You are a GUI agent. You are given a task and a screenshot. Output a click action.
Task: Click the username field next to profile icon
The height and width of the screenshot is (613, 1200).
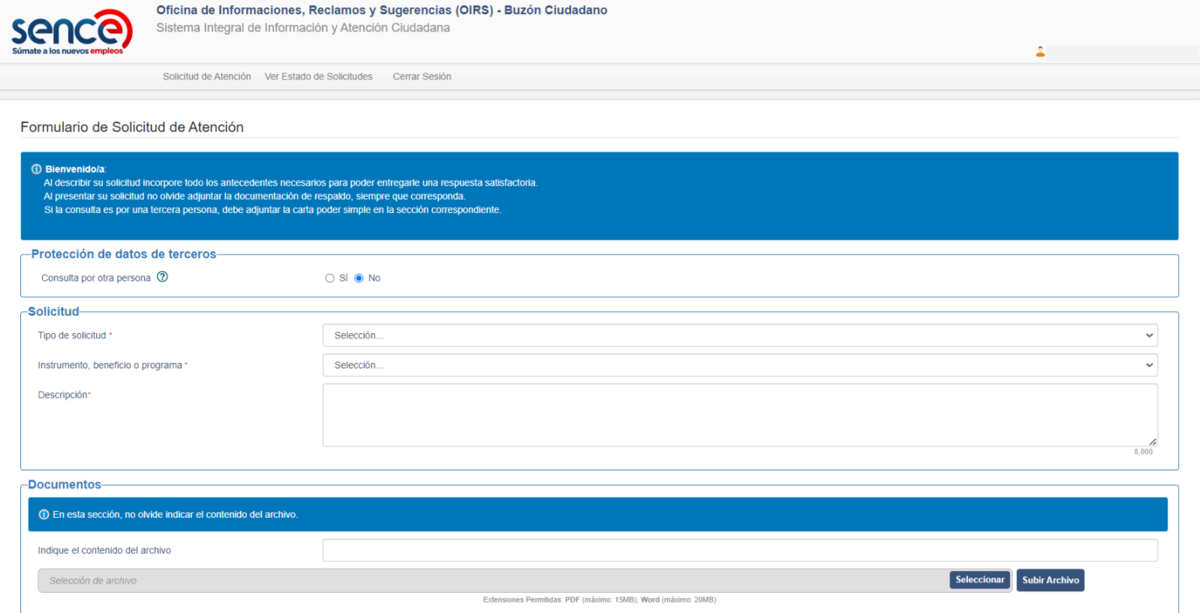coord(1120,52)
